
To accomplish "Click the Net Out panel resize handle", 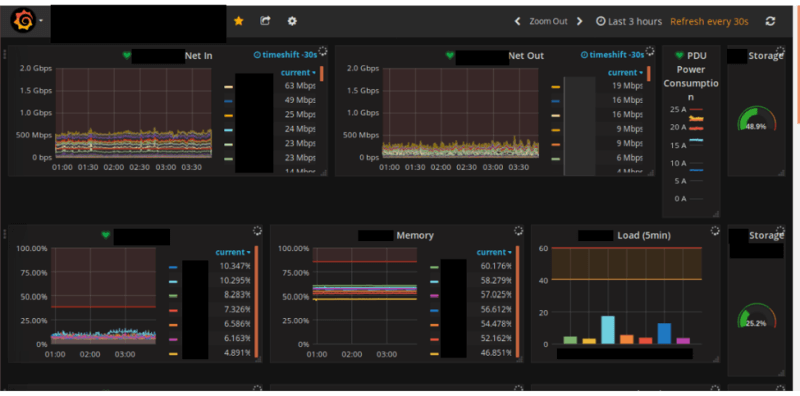I will pos(651,173).
